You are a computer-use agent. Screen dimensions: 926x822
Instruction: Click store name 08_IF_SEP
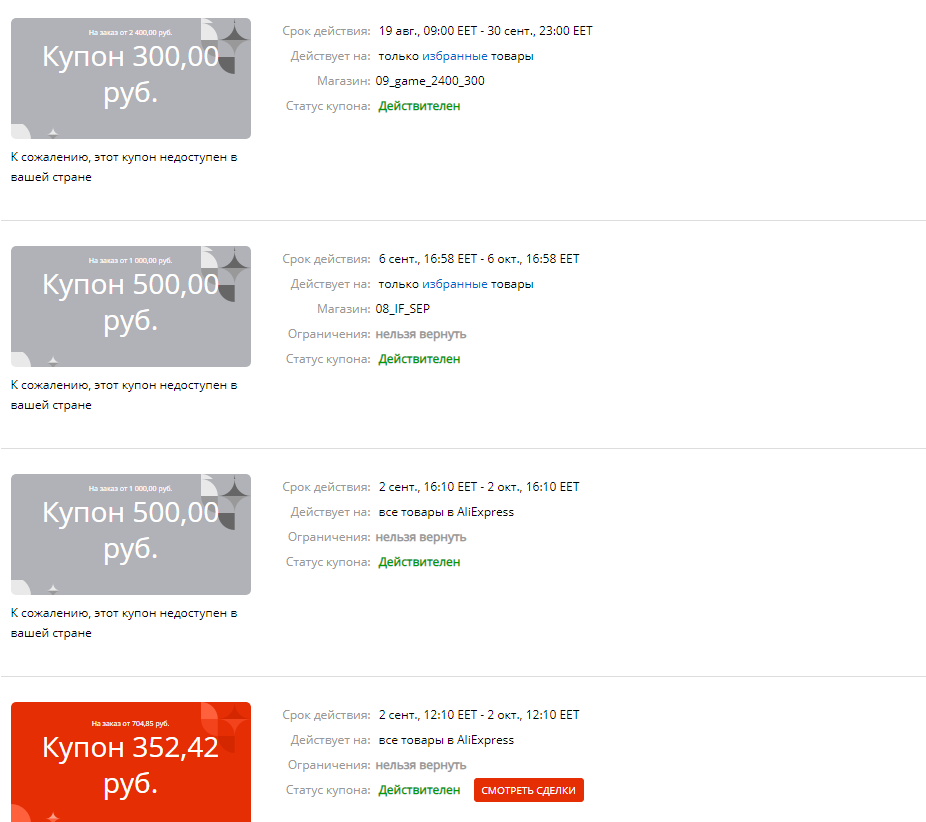[x=403, y=309]
